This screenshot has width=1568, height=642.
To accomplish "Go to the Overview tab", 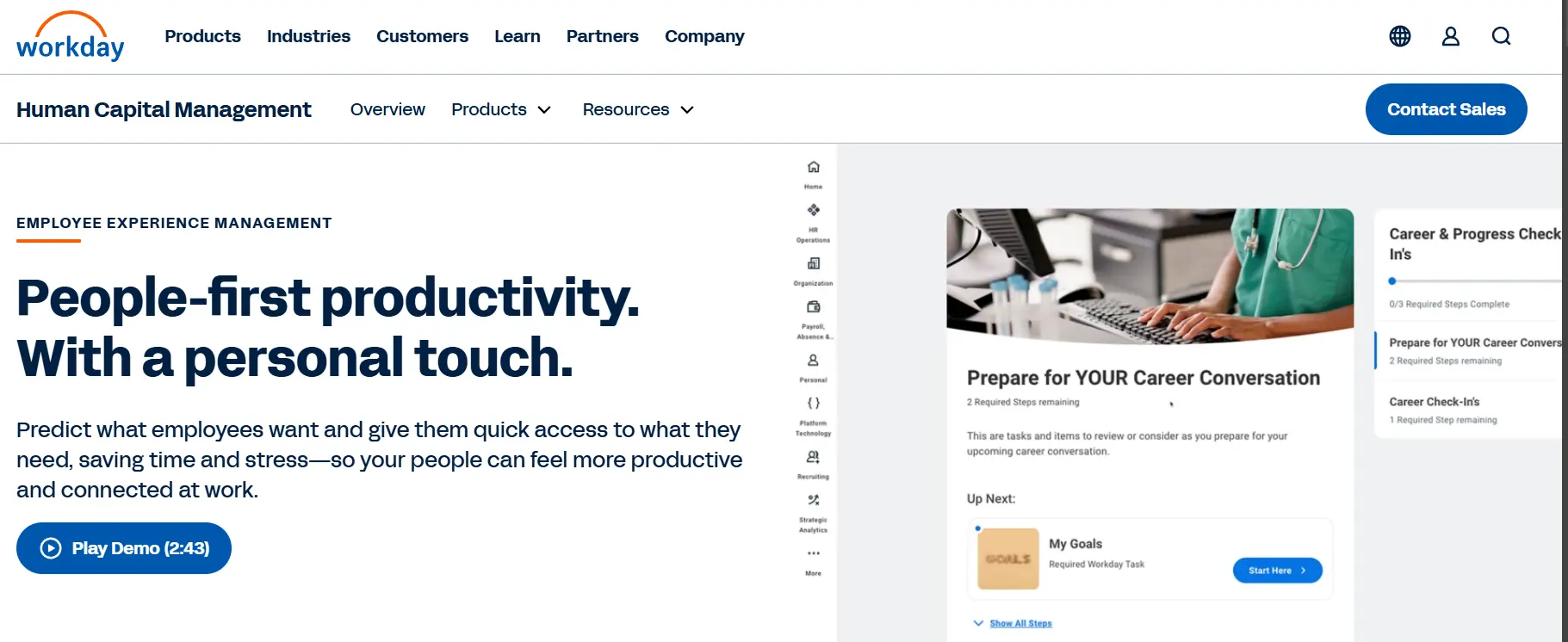I will (387, 109).
